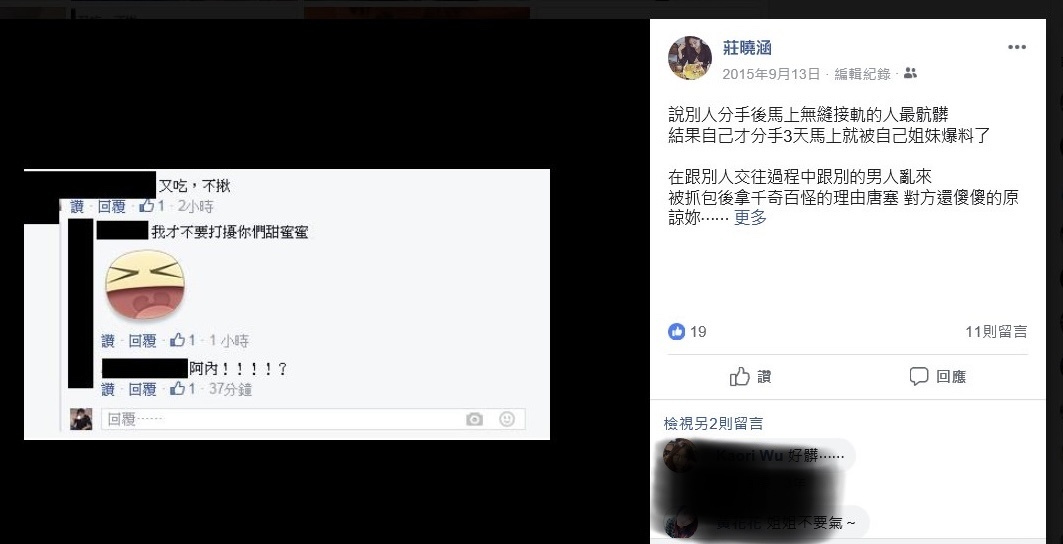This screenshot has height=544, width=1063.
Task: Open 莊曉涵's profile picture
Action: [x=689, y=58]
